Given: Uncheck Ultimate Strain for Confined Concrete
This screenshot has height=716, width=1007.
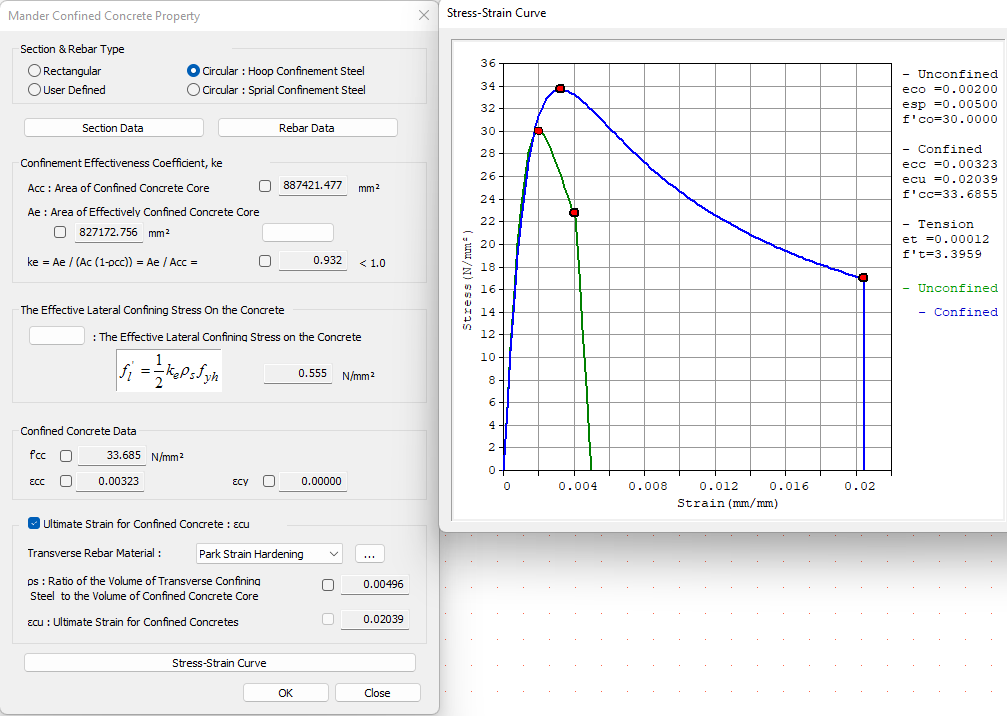Looking at the screenshot, I should [x=35, y=523].
